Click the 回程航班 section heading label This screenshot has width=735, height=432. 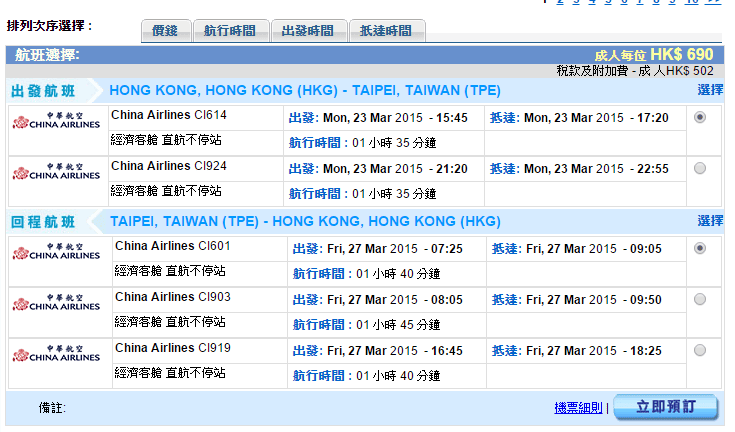tap(43, 222)
